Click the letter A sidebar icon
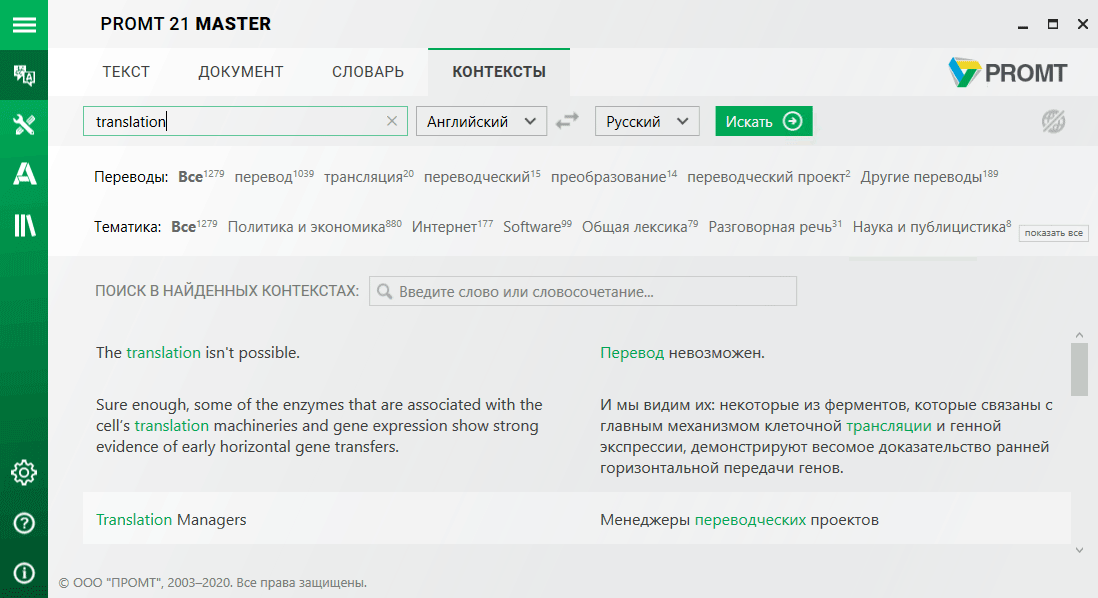Image resolution: width=1098 pixels, height=598 pixels. [24, 174]
